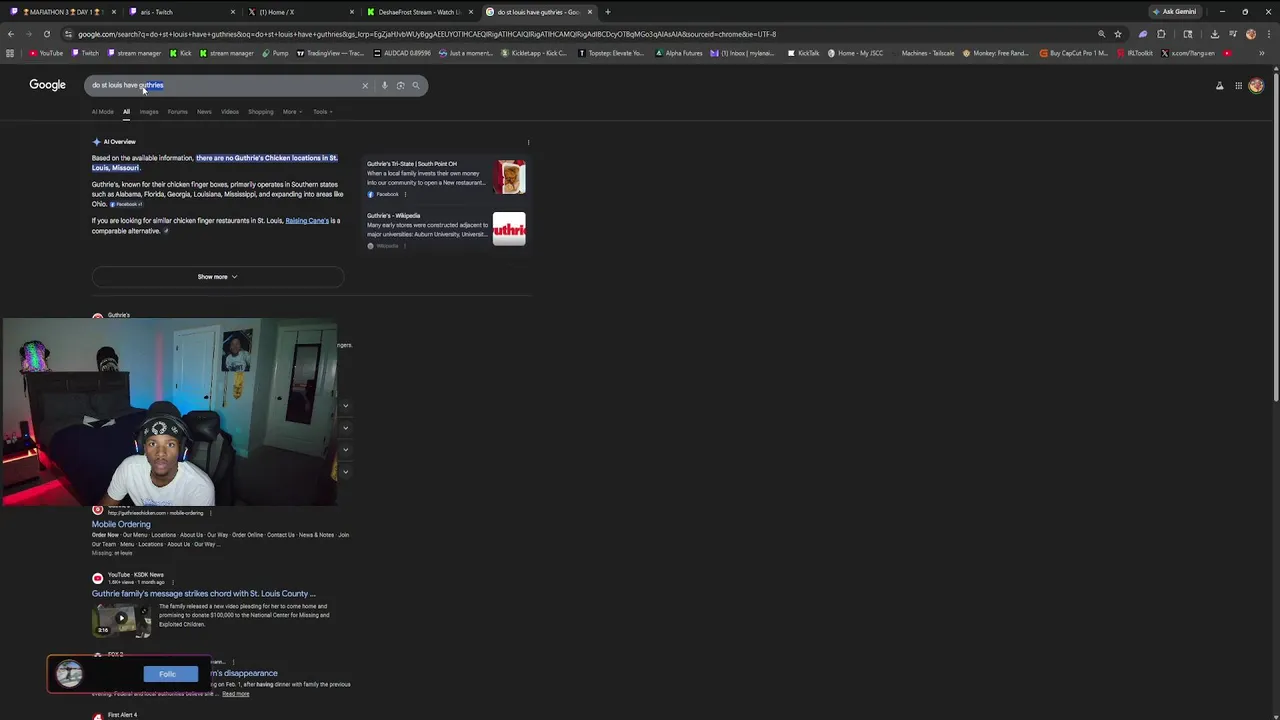Open the Pump bookmark

click(276, 53)
